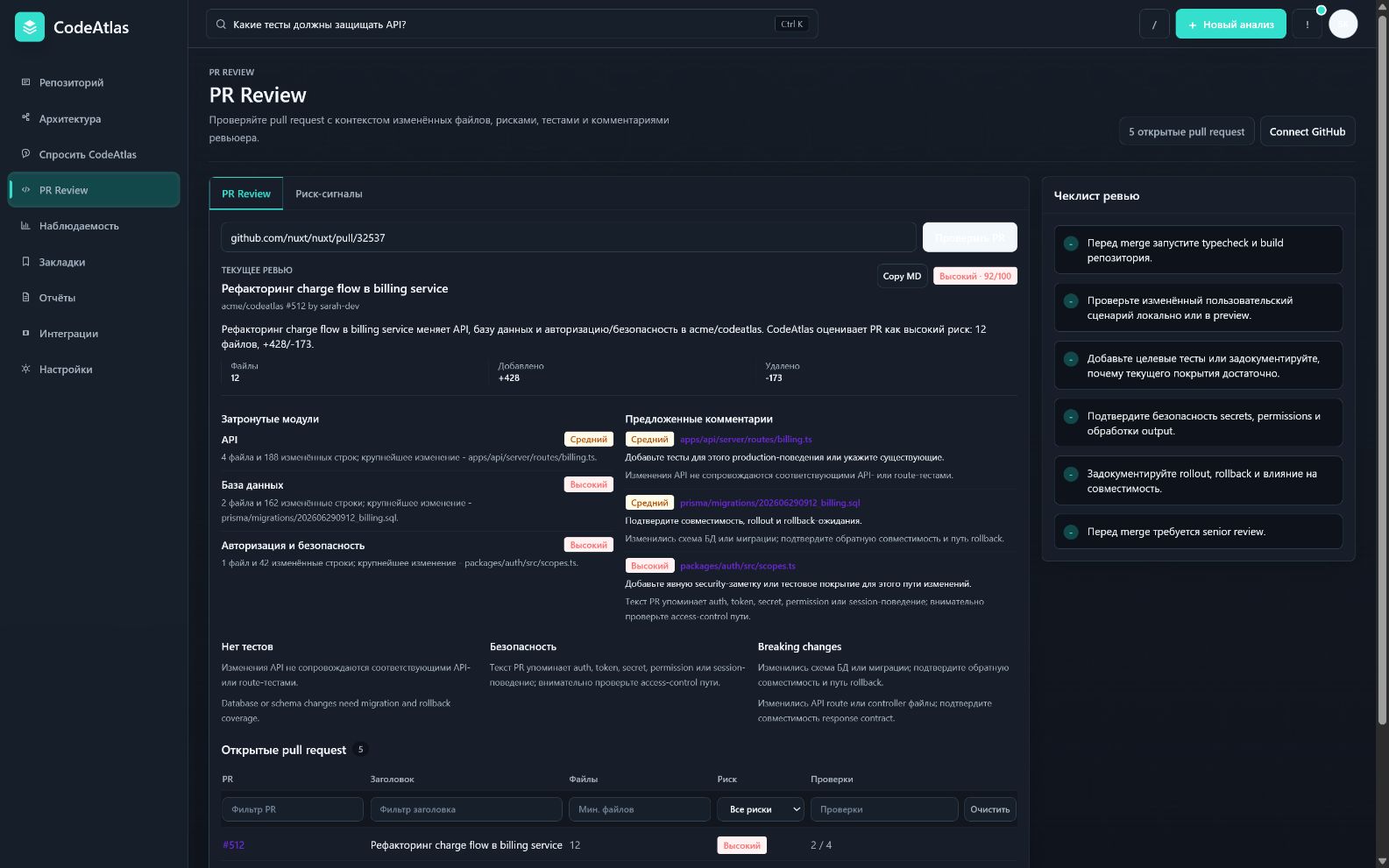The image size is (1389, 868).
Task: Click the Риск column header
Action: click(x=727, y=780)
